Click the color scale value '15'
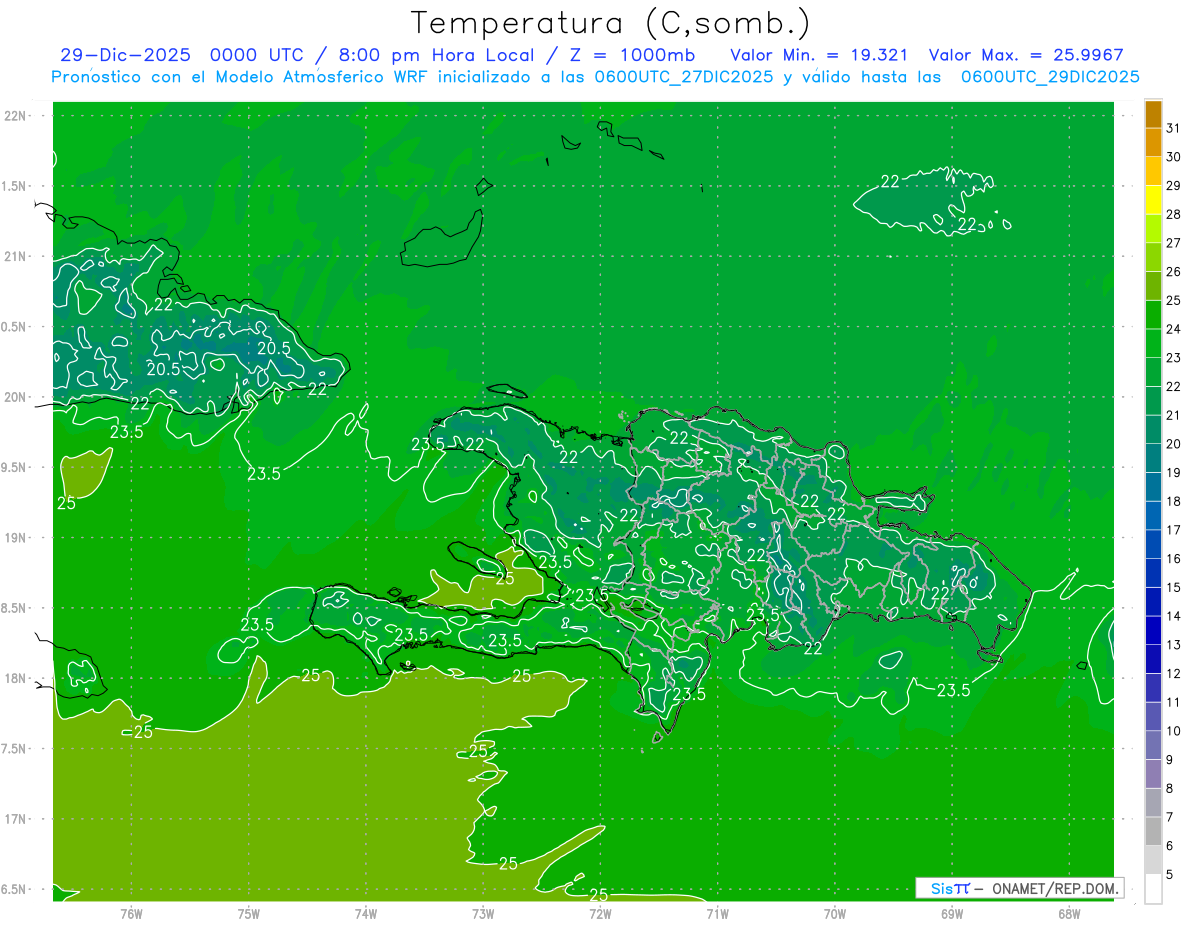Screen dimensions: 1200x927 pyautogui.click(x=1174, y=587)
